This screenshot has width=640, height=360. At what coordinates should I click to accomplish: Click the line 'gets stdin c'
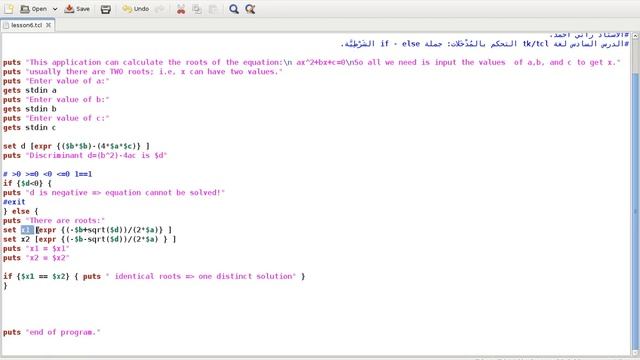[29, 128]
